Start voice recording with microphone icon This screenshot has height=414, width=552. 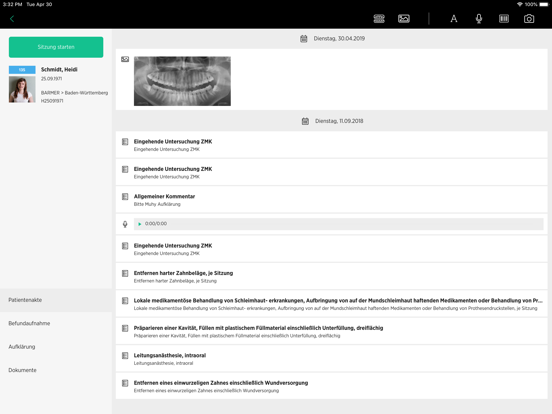tap(479, 19)
